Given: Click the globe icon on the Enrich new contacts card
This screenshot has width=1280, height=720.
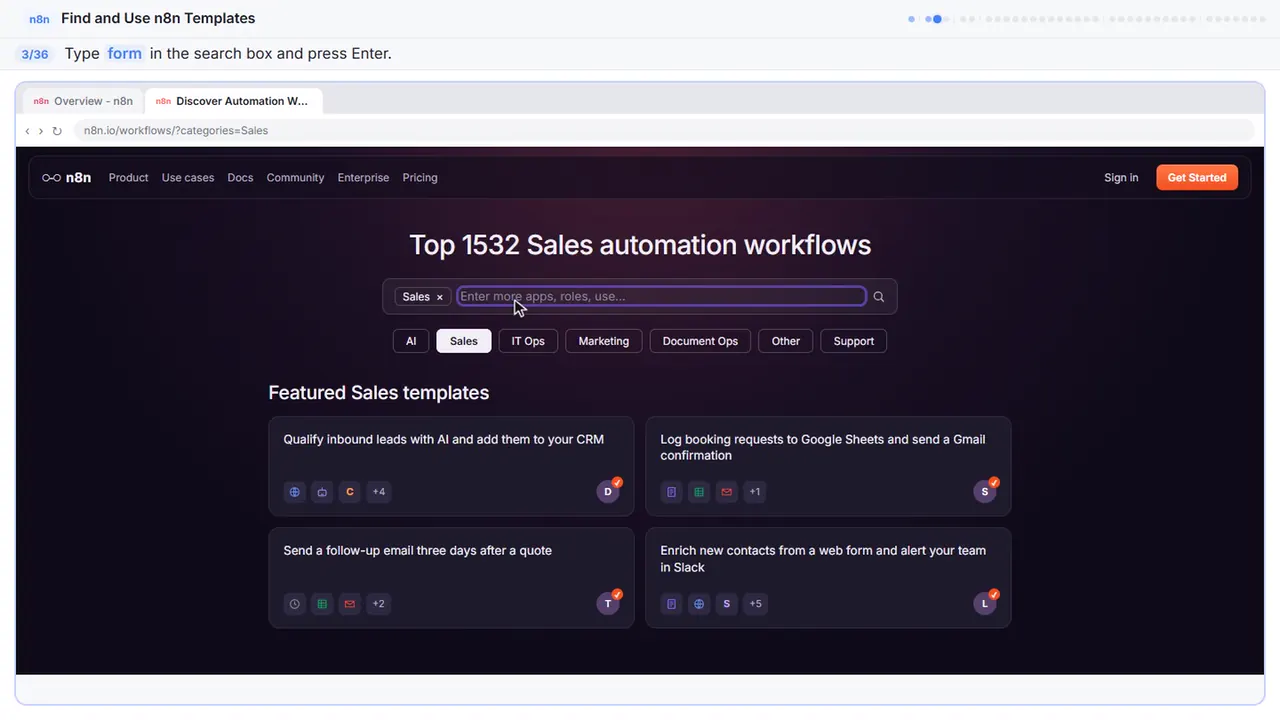Looking at the screenshot, I should tap(699, 604).
